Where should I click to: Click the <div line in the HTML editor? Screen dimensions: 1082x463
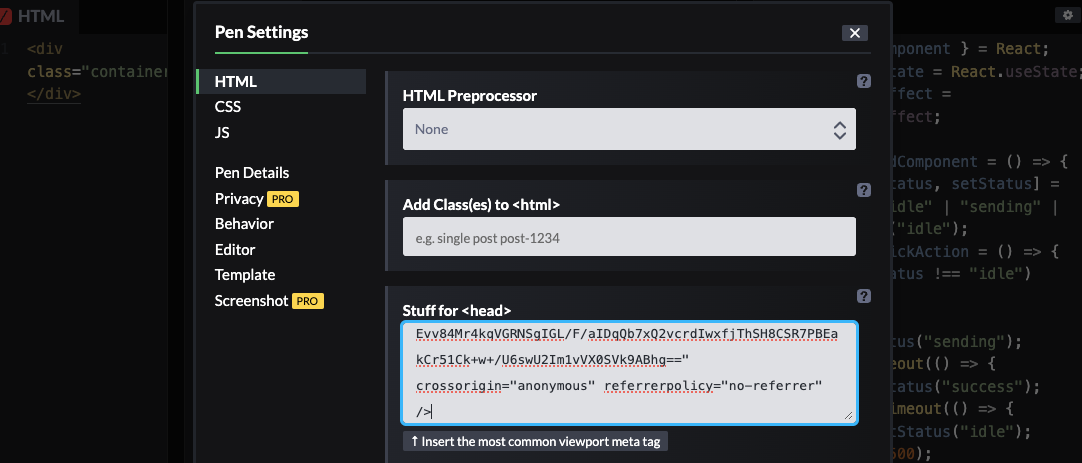(45, 49)
